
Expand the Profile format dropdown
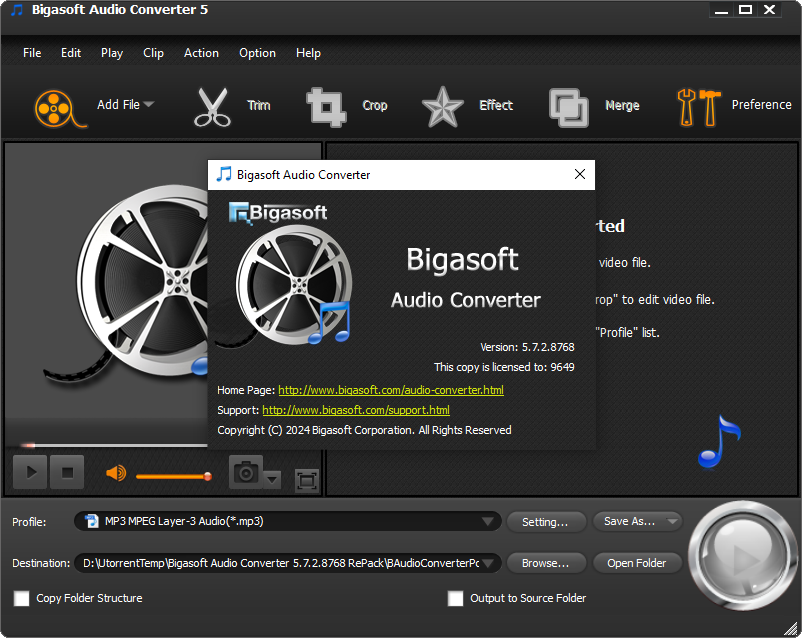(487, 521)
